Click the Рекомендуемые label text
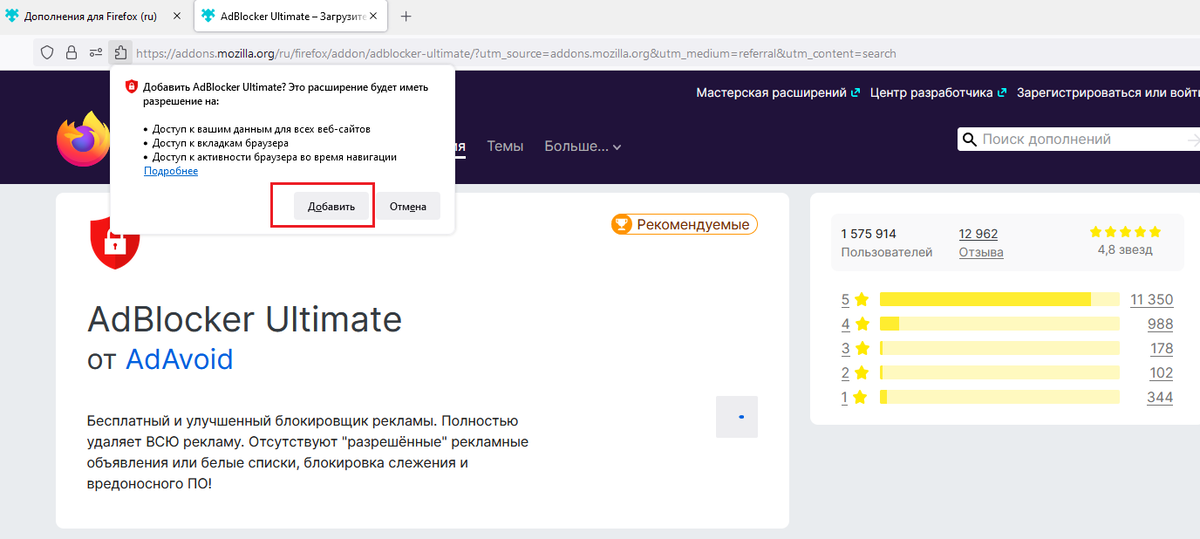Viewport: 1200px width, 539px height. [693, 225]
